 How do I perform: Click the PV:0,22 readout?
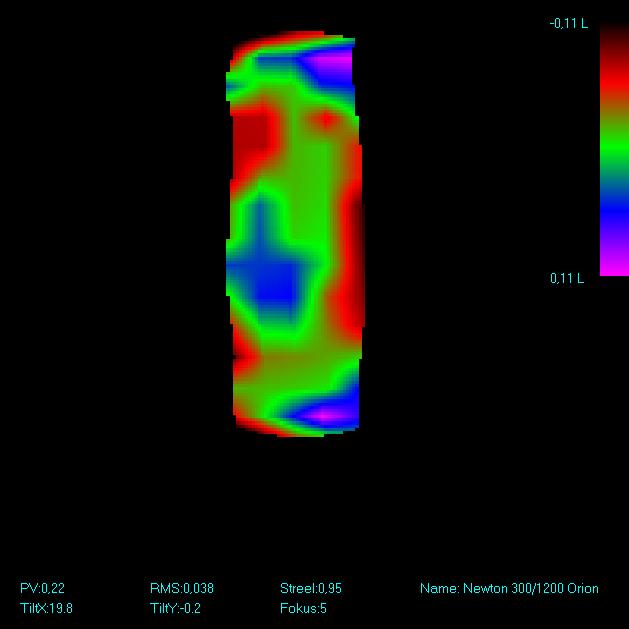coord(42,589)
